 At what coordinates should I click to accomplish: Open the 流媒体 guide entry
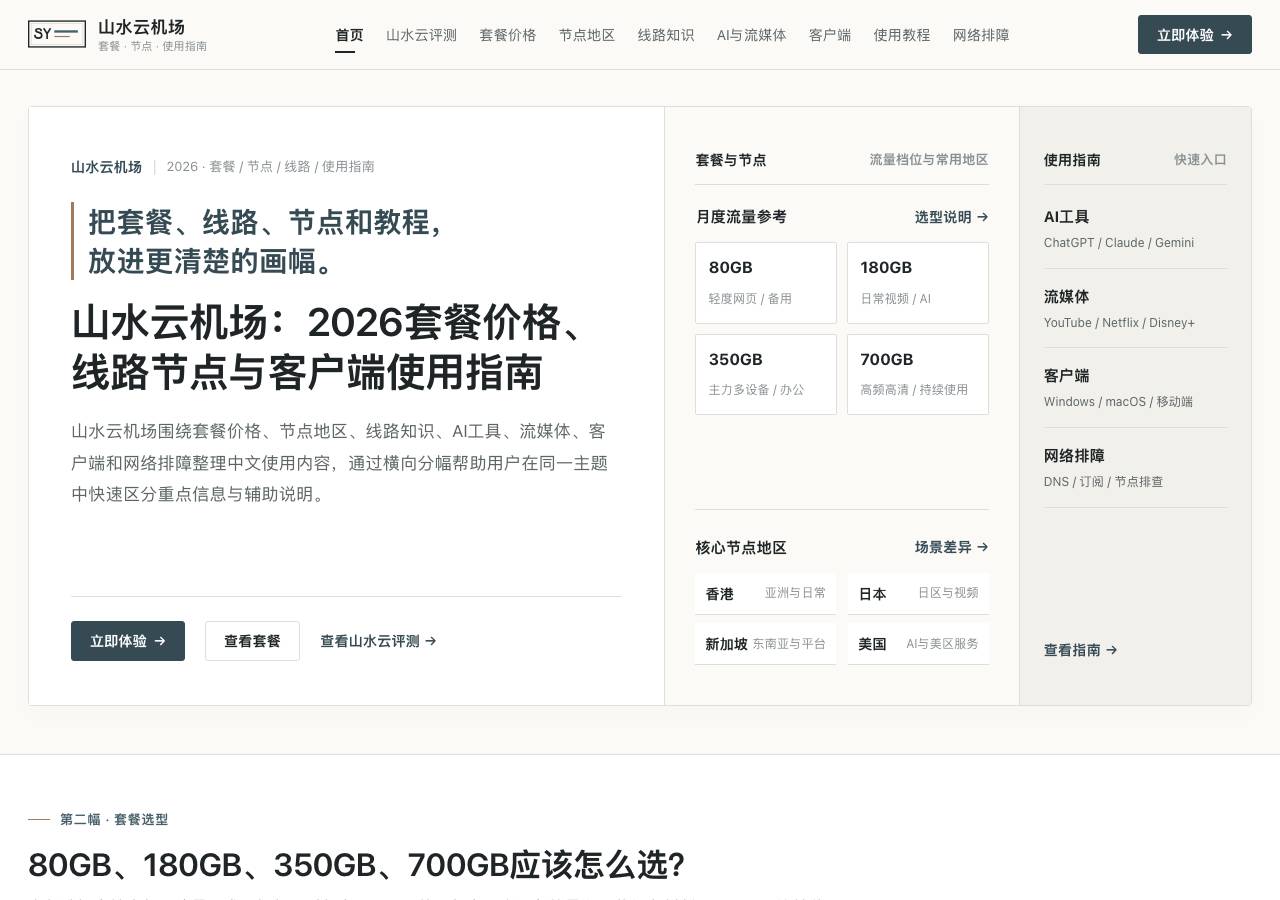(1135, 309)
